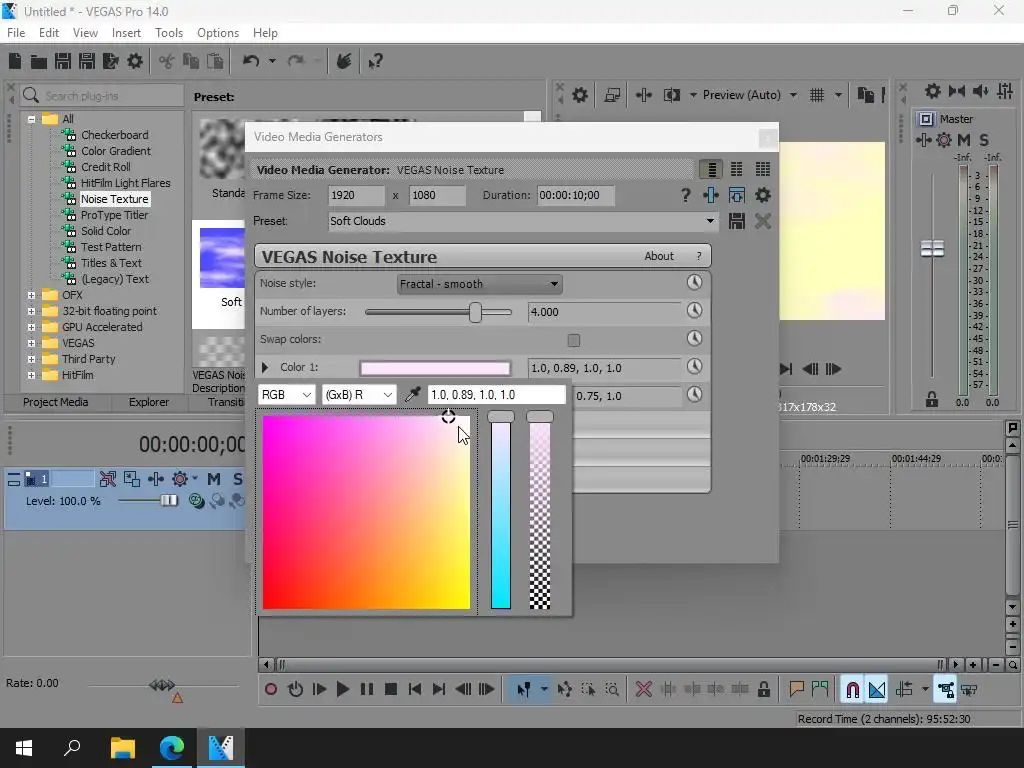
Task: Click the Open project folder icon
Action: pyautogui.click(x=39, y=61)
